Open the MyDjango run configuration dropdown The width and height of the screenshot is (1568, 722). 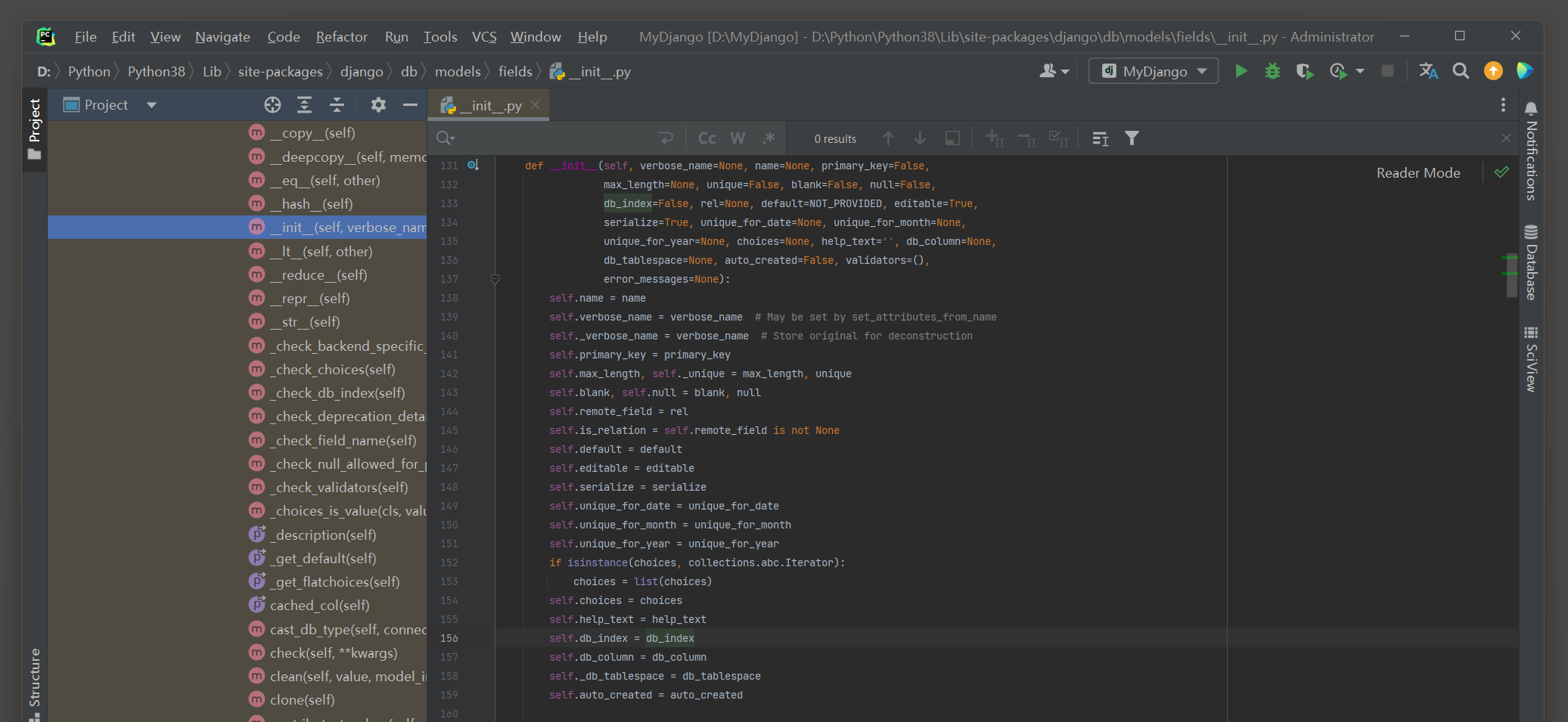pos(1153,71)
